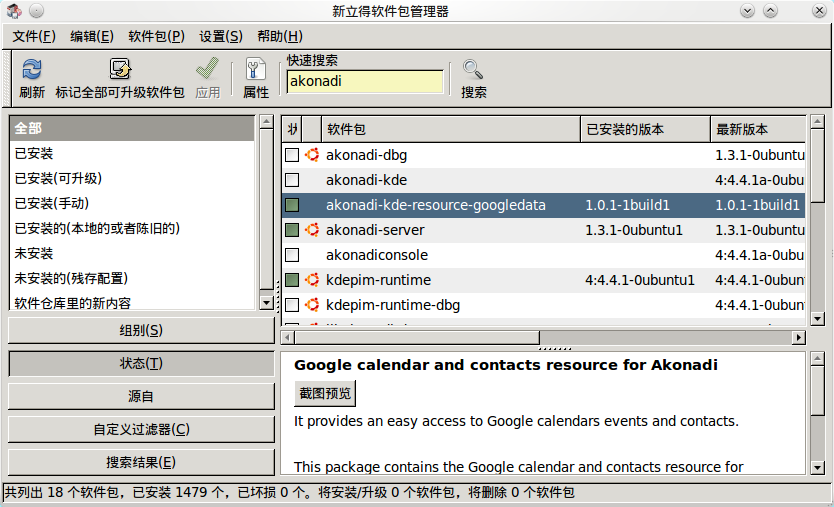Click the 自定义过滤器(C) button
Image resolution: width=834 pixels, height=507 pixels.
(141, 429)
